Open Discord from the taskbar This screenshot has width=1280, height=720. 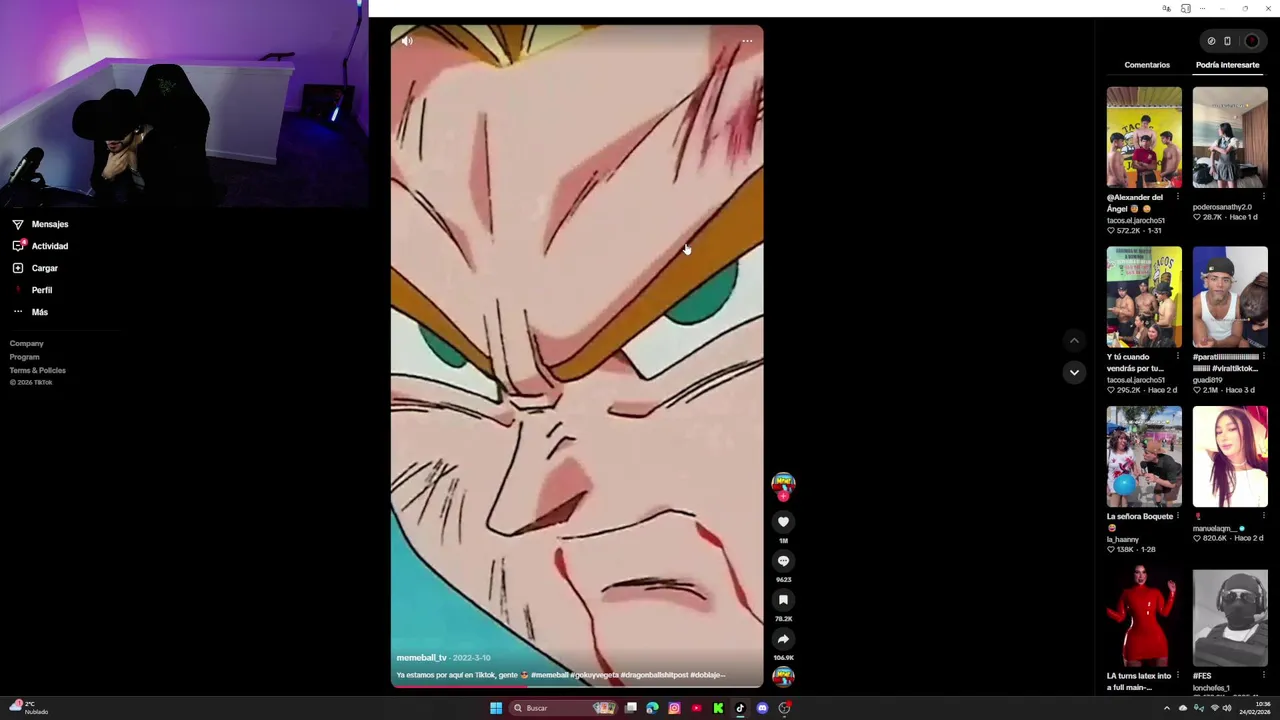(762, 708)
